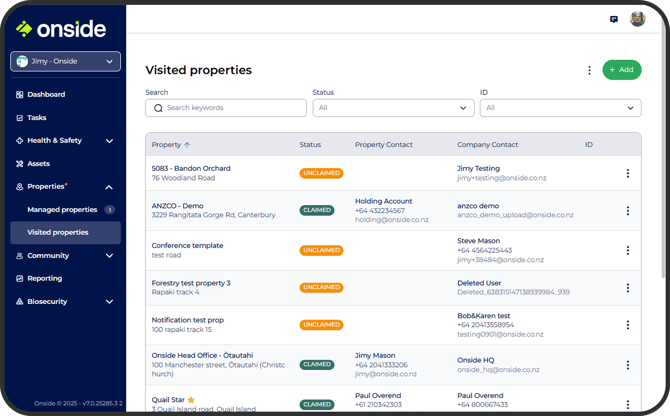Sort the table by Property column

[x=171, y=145]
